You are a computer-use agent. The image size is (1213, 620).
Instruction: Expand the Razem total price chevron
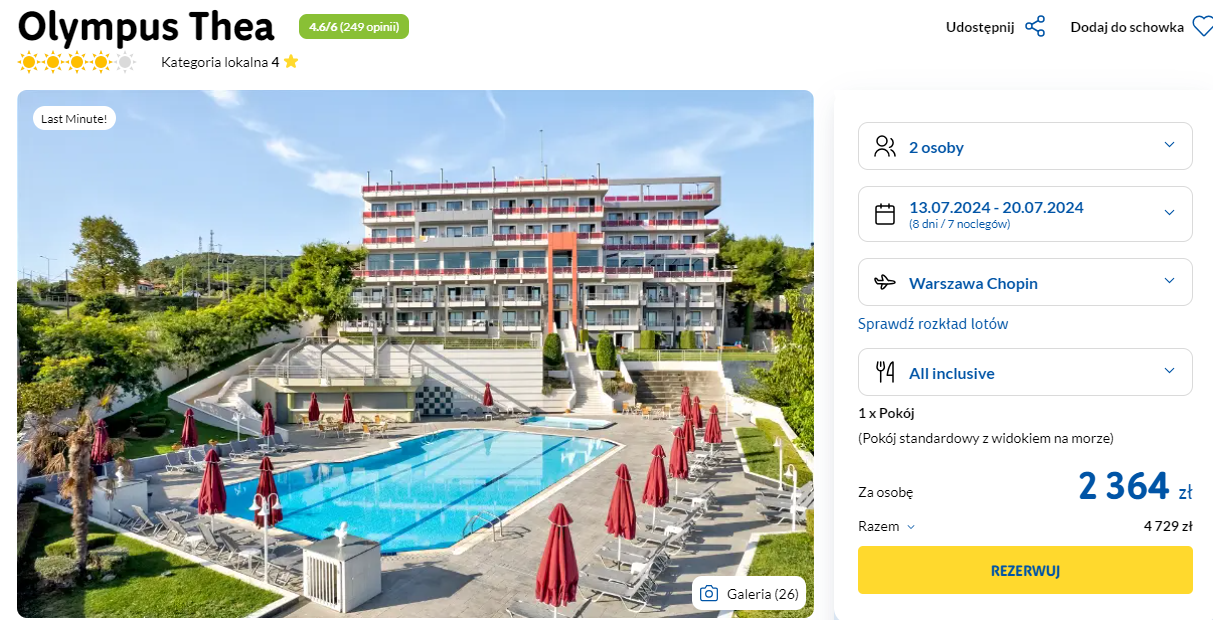(x=911, y=527)
